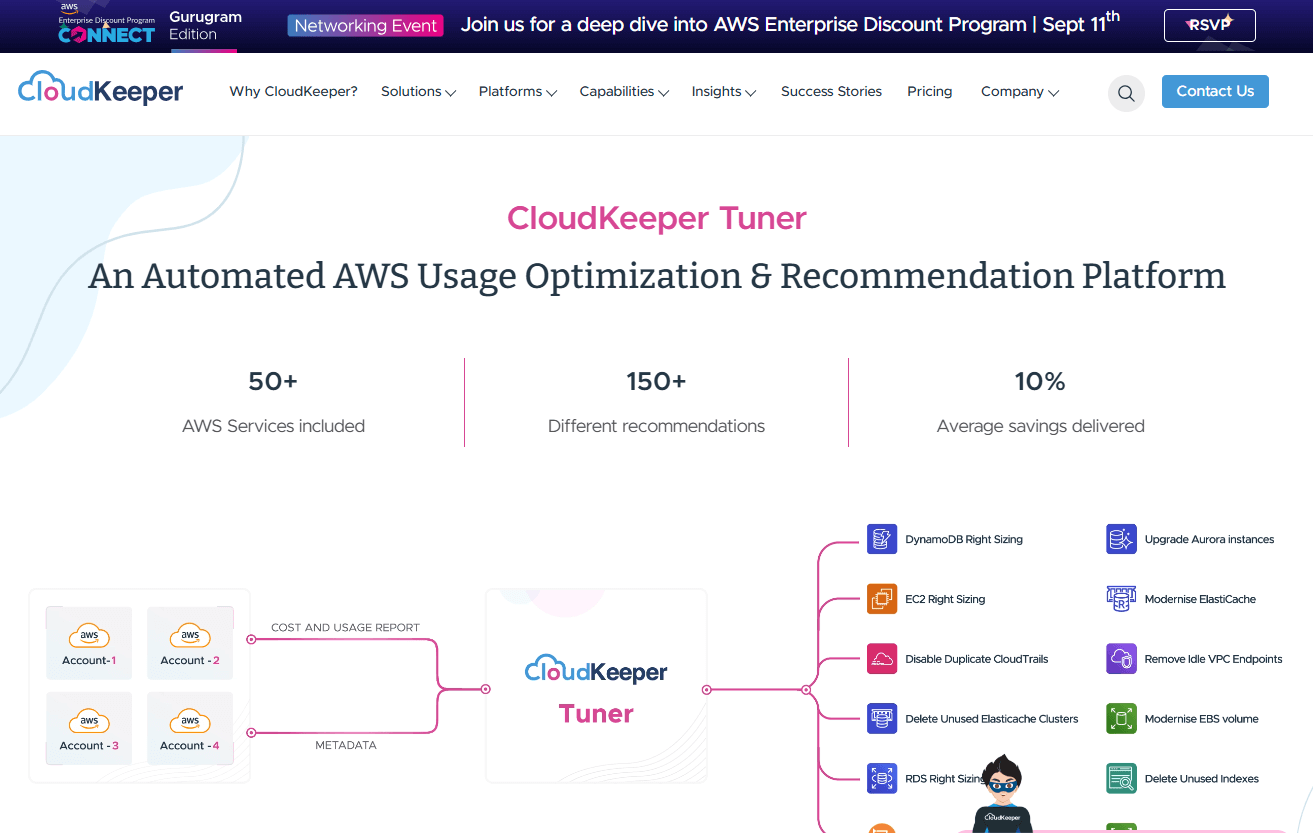Click the Gurugram Edition label
The image size is (1313, 833).
[205, 26]
